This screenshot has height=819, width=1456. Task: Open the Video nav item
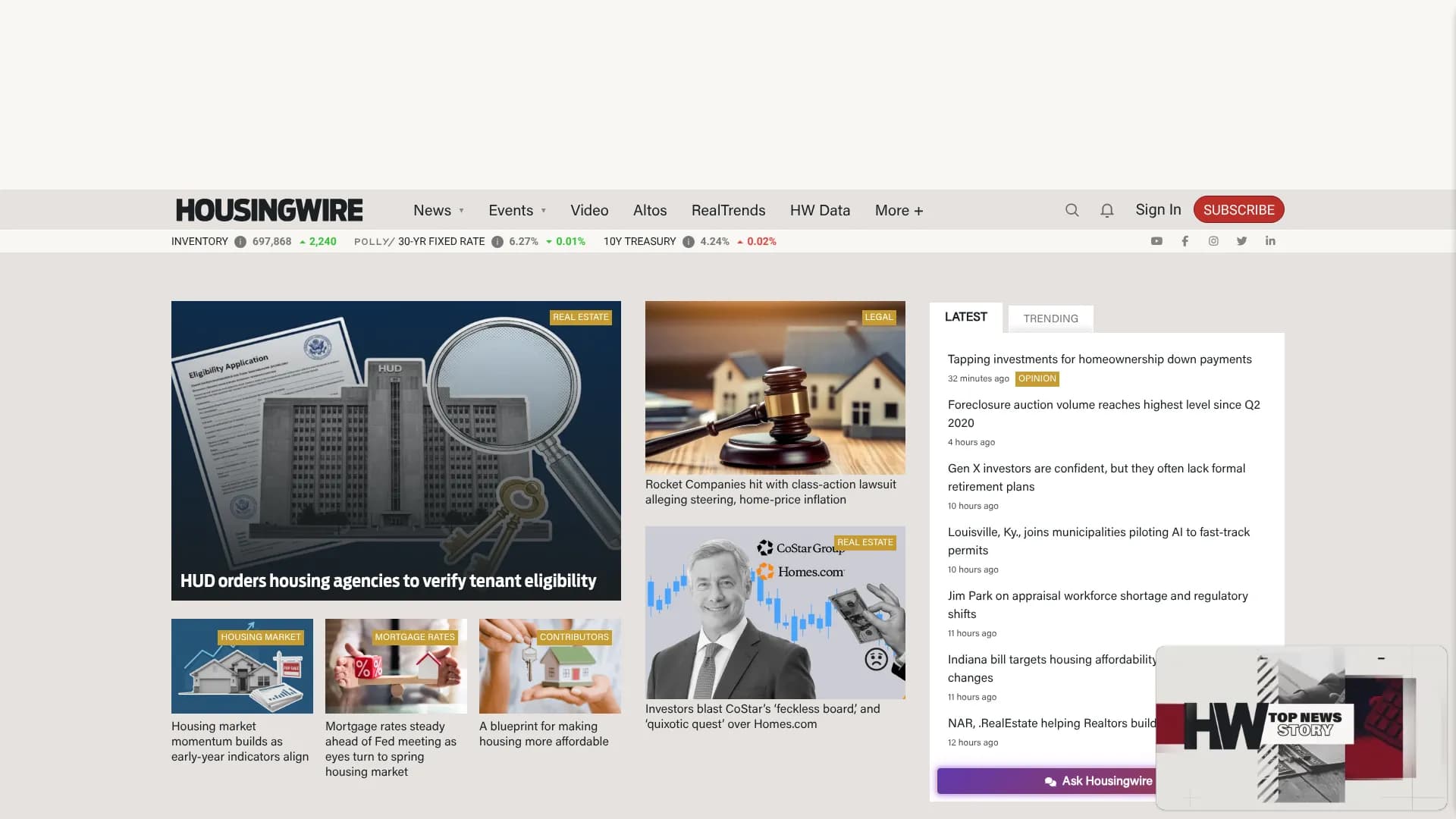pos(589,211)
